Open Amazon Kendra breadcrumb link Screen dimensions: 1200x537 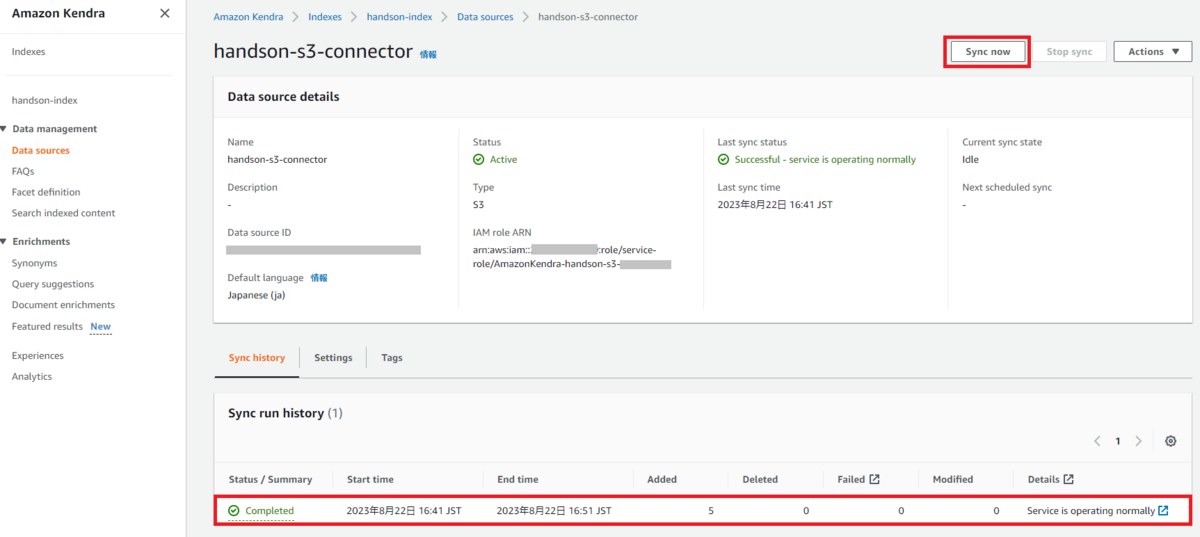point(248,17)
